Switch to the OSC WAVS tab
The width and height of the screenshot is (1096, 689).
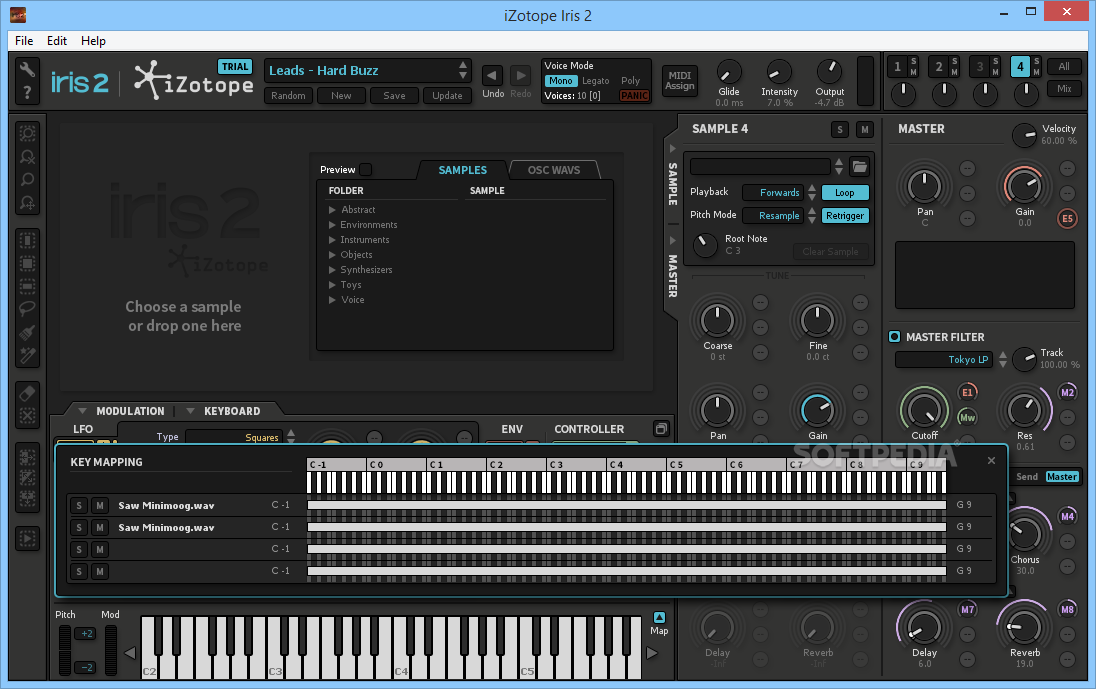click(x=554, y=170)
